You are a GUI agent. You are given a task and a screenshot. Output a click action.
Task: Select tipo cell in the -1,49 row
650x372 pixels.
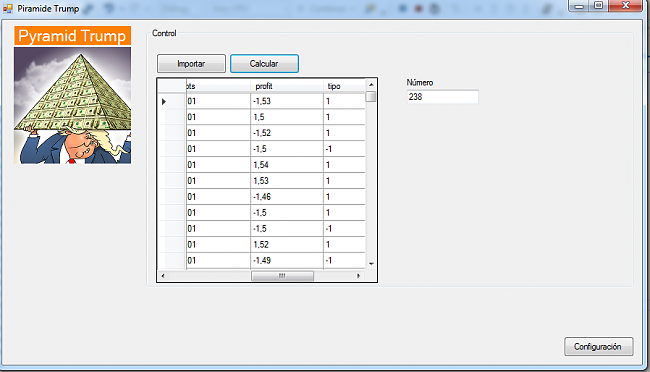344,260
